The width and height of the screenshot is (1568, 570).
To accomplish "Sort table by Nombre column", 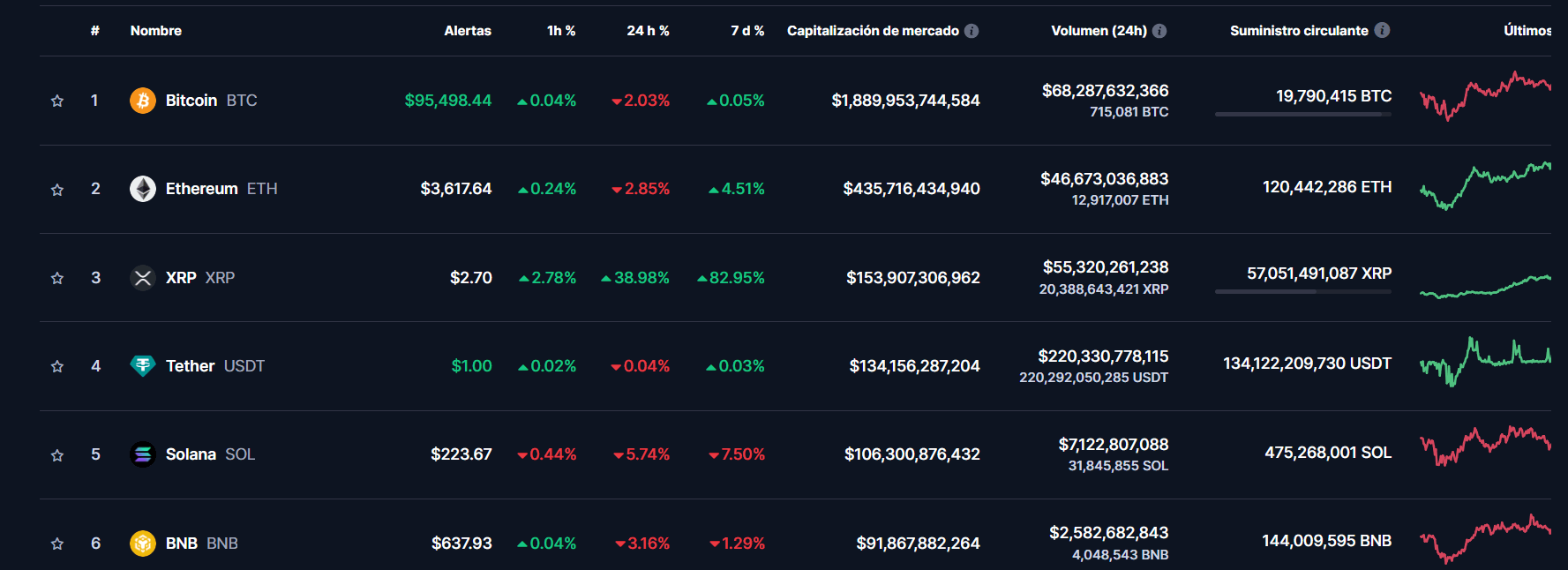I will (x=156, y=31).
